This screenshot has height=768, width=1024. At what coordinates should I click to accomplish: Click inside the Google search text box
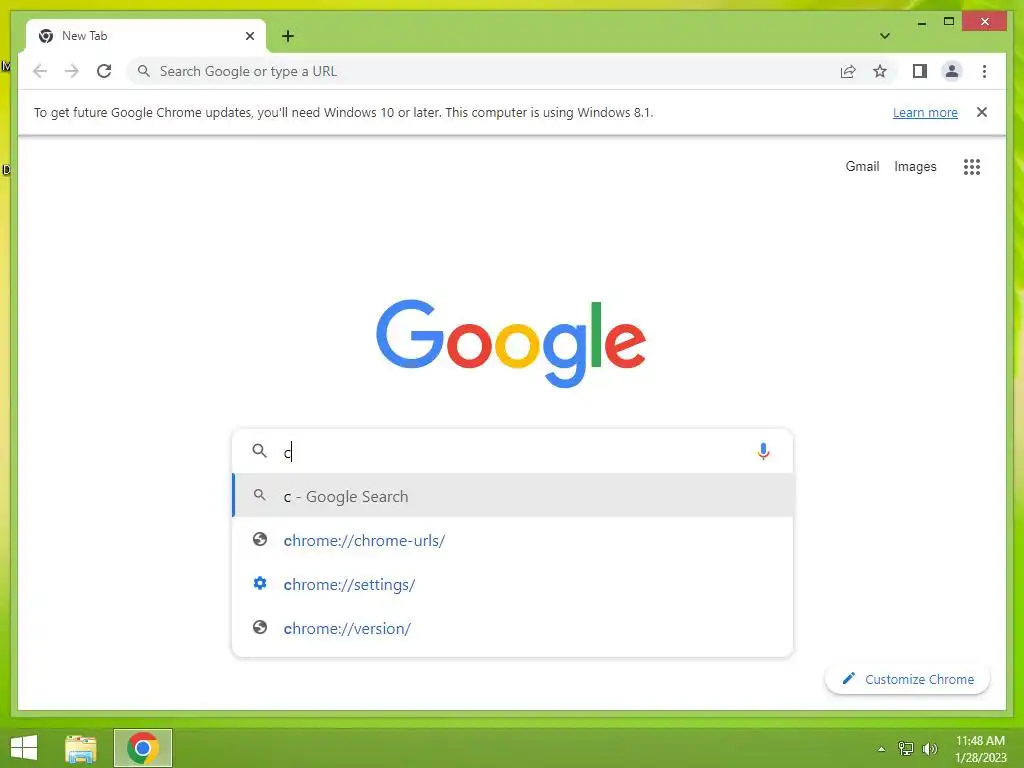(x=513, y=451)
